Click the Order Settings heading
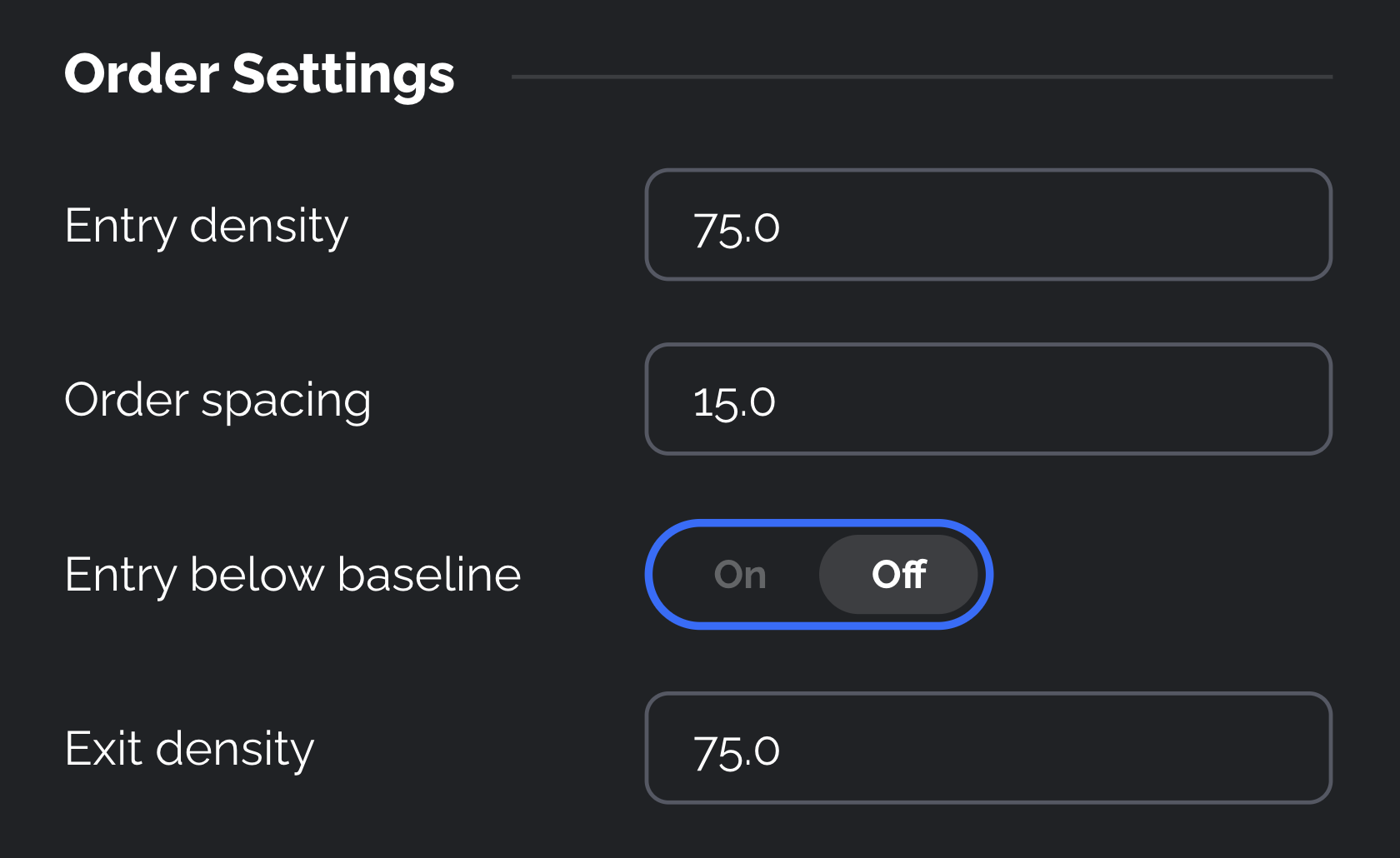The width and height of the screenshot is (1400, 858). coord(259,74)
